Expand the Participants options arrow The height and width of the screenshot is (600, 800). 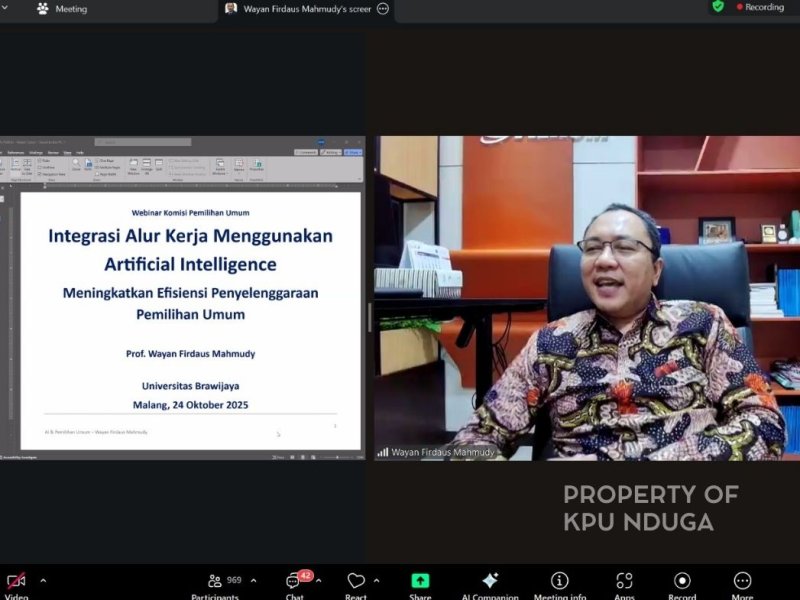pos(253,580)
